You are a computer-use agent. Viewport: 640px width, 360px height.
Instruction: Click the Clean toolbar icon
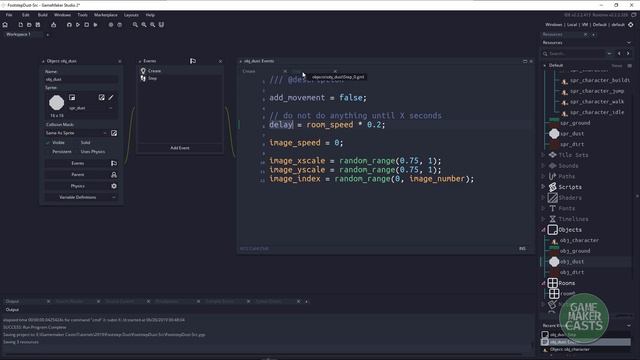tap(95, 25)
